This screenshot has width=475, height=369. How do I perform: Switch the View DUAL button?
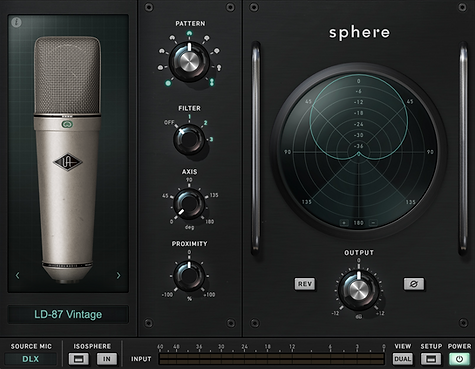[x=402, y=359]
